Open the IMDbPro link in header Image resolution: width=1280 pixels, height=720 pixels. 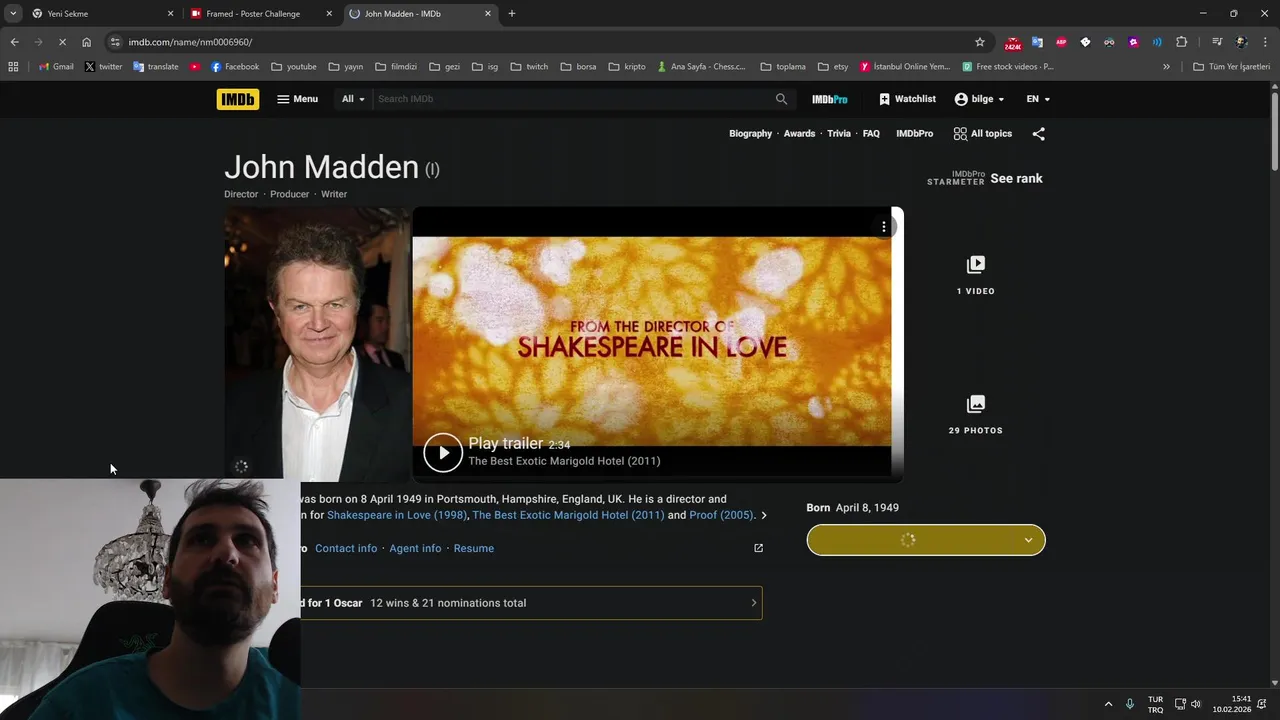tap(829, 99)
